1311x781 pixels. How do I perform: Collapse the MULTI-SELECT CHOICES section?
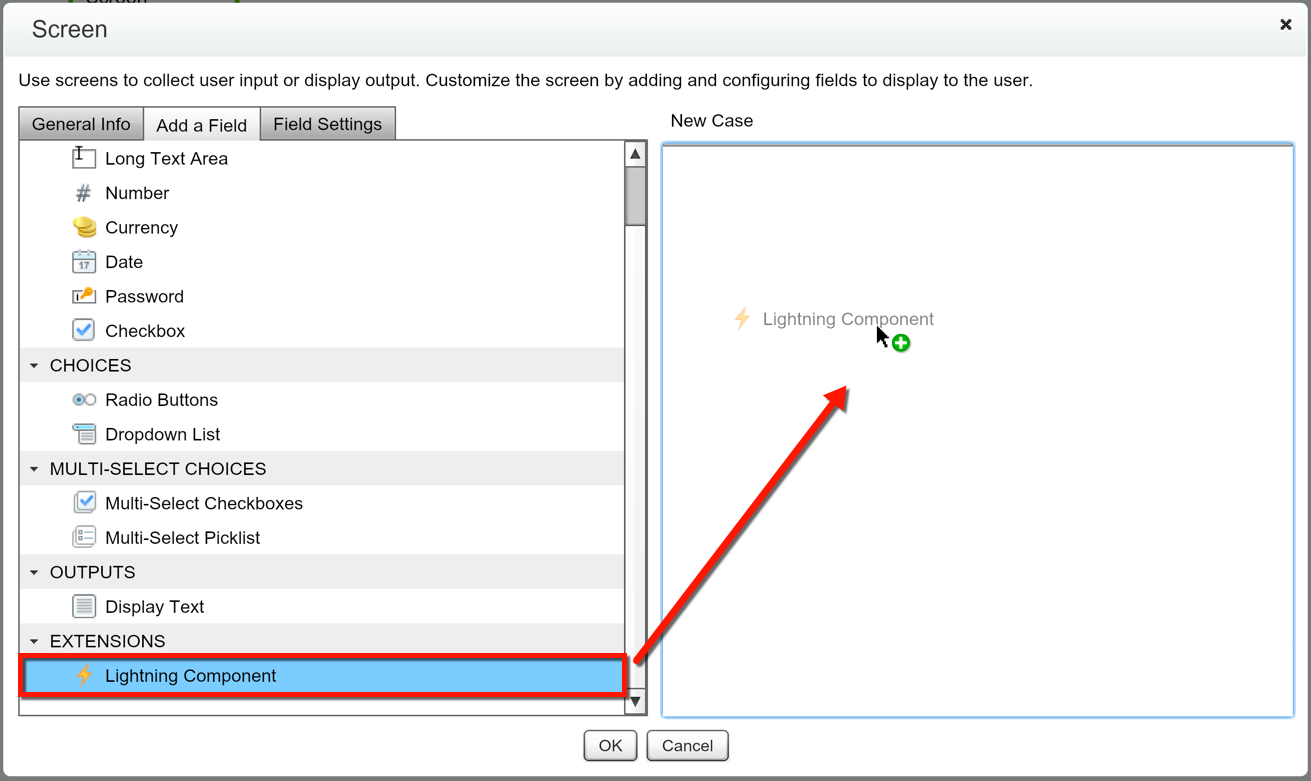pyautogui.click(x=34, y=468)
